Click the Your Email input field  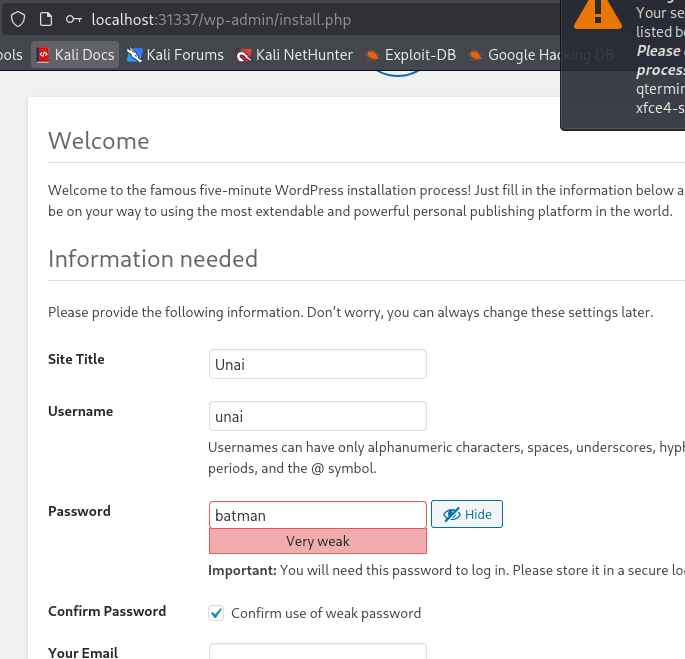[318, 652]
